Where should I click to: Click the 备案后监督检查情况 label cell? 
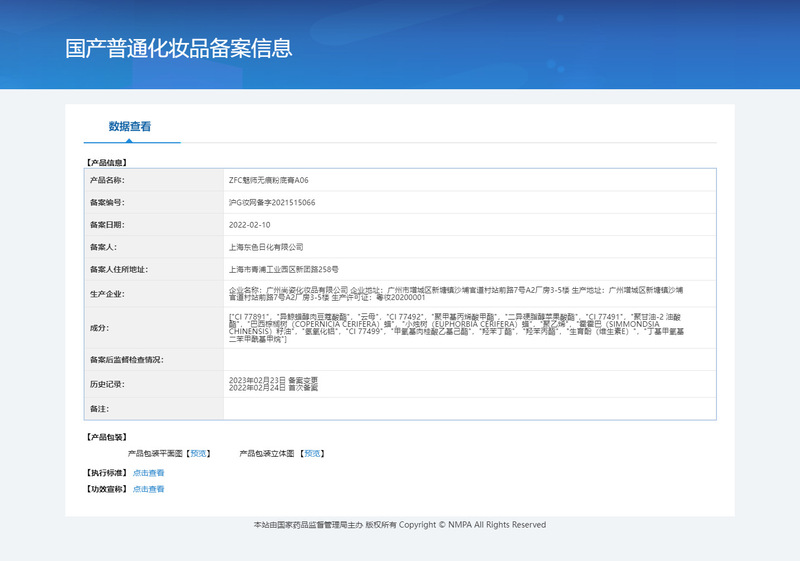(154, 360)
